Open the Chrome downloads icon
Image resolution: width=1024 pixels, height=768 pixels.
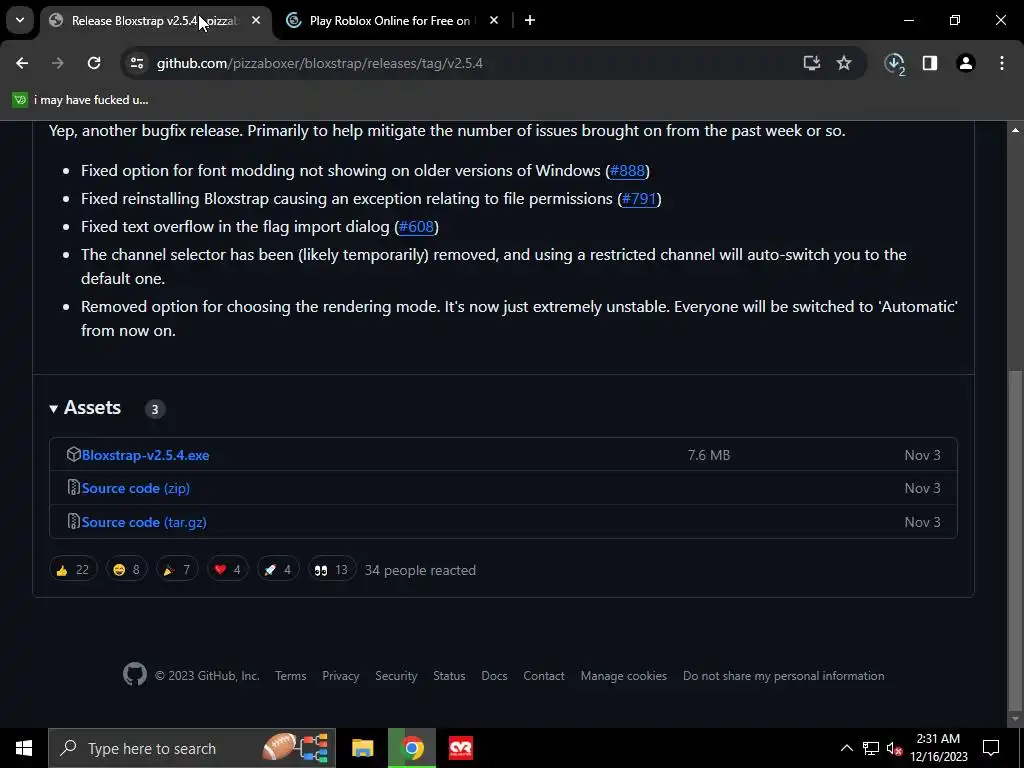coord(894,63)
